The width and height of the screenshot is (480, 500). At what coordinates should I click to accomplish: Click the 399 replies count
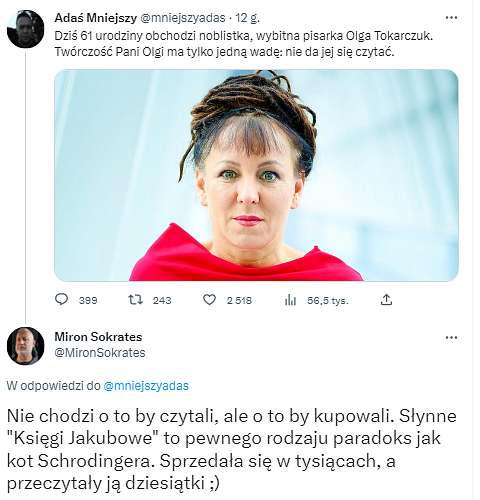click(x=88, y=301)
